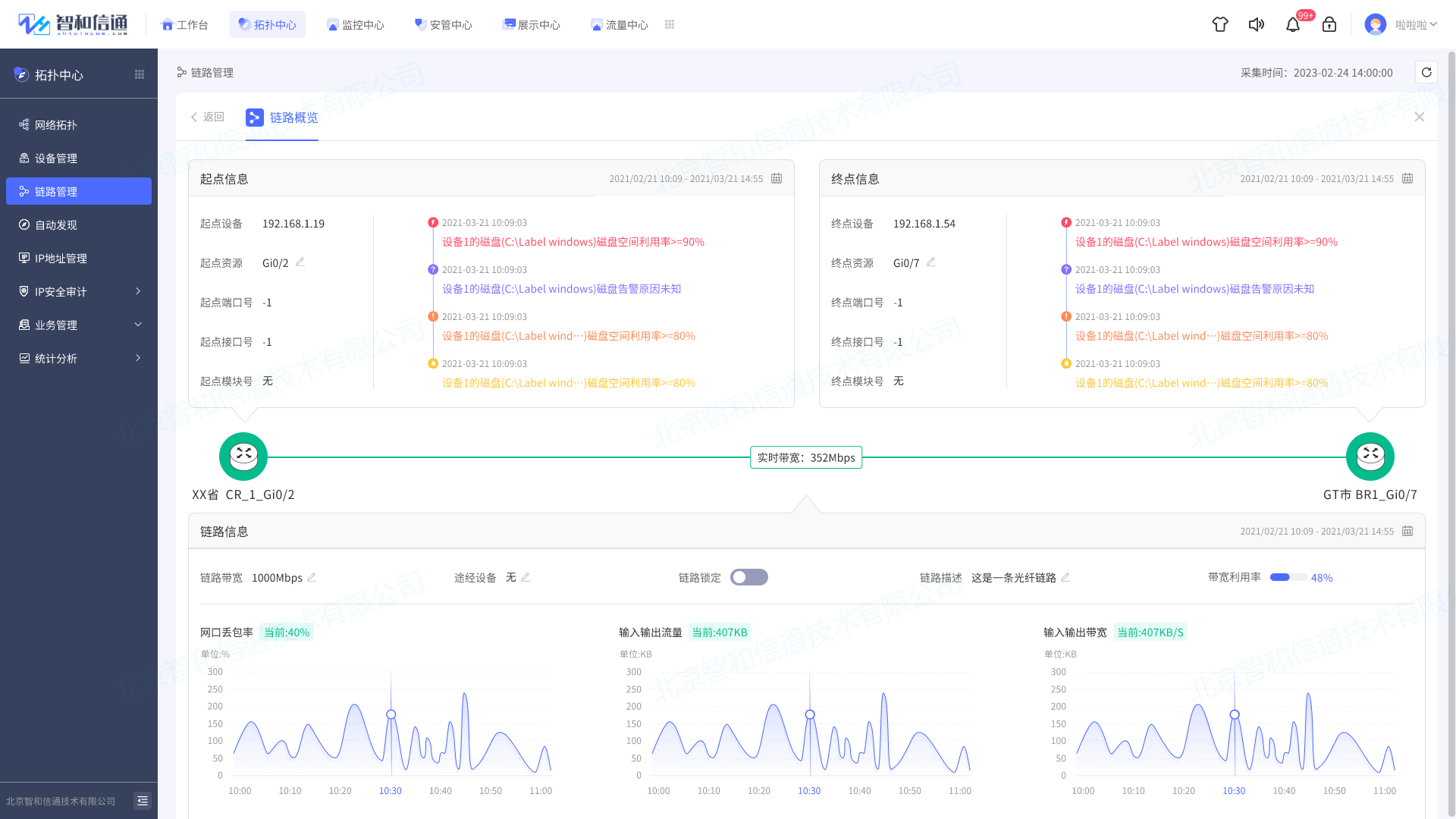Click the announcement speaker icon in top bar
1456x819 pixels.
tap(1257, 24)
